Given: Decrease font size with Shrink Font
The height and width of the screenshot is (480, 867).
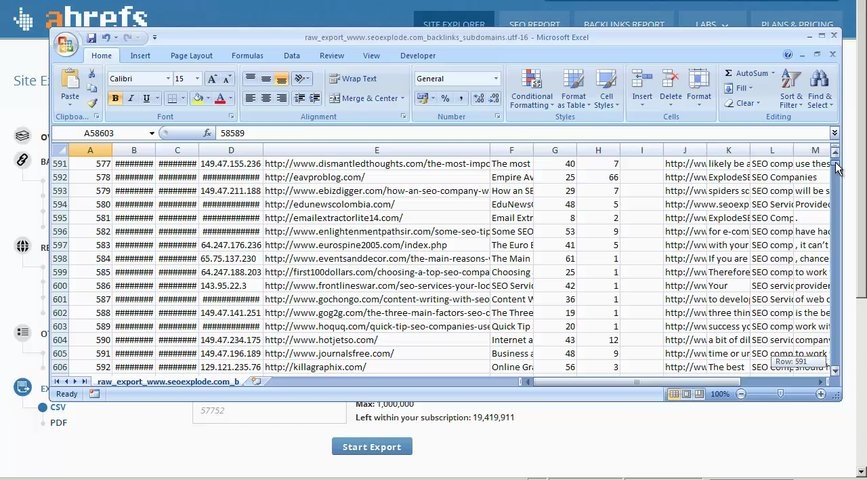Looking at the screenshot, I should point(227,79).
